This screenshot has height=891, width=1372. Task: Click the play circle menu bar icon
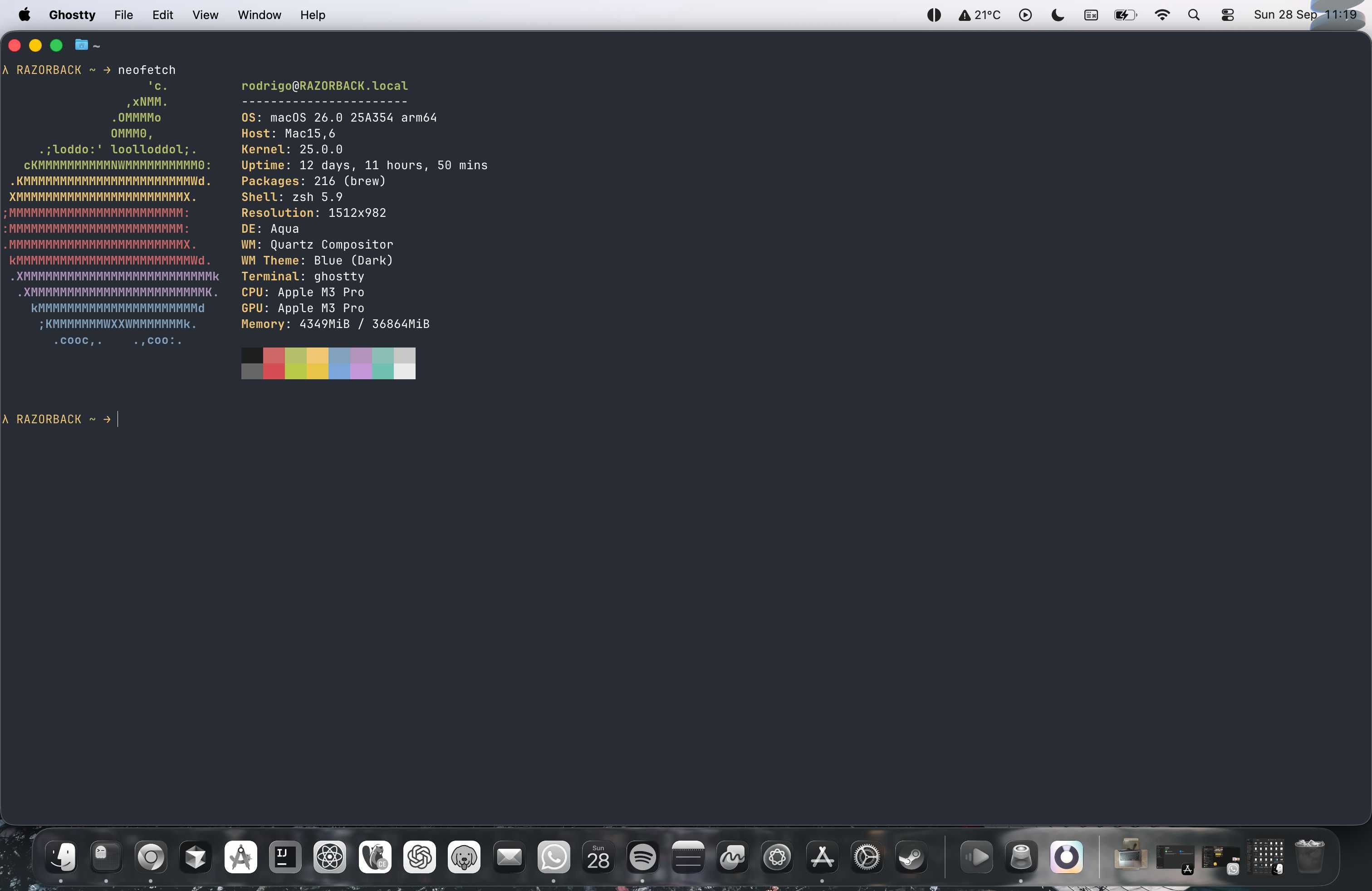pos(1025,15)
